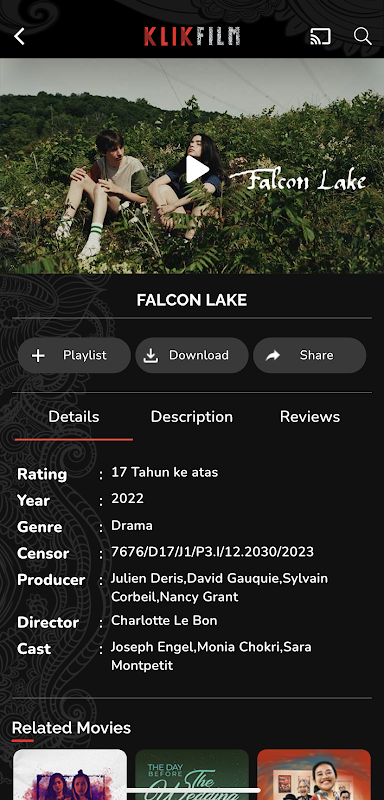The width and height of the screenshot is (384, 800).
Task: Click the download arrow icon
Action: coord(150,356)
